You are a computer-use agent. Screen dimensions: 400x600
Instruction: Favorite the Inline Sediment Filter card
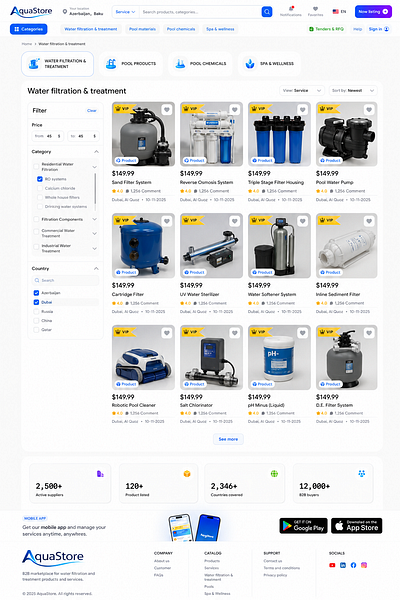pyautogui.click(x=369, y=221)
